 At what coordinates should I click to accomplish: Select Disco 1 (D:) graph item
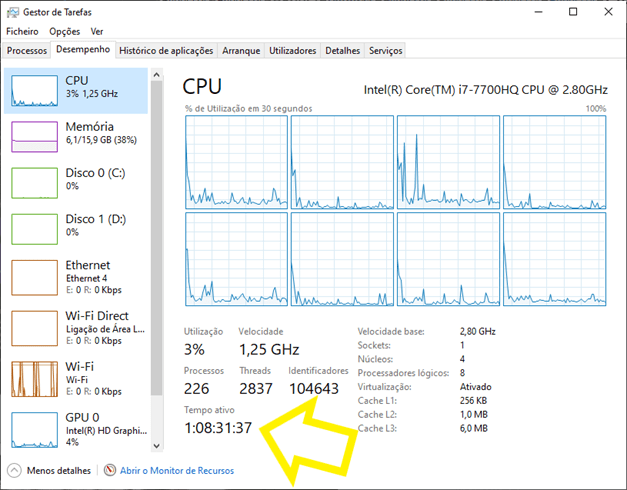pyautogui.click(x=34, y=229)
